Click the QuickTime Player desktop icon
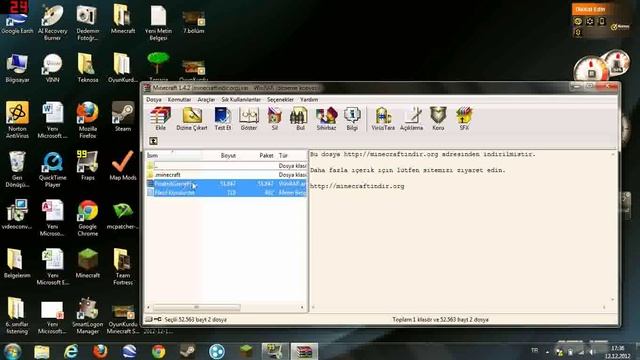This screenshot has height=360, width=640. 52,169
